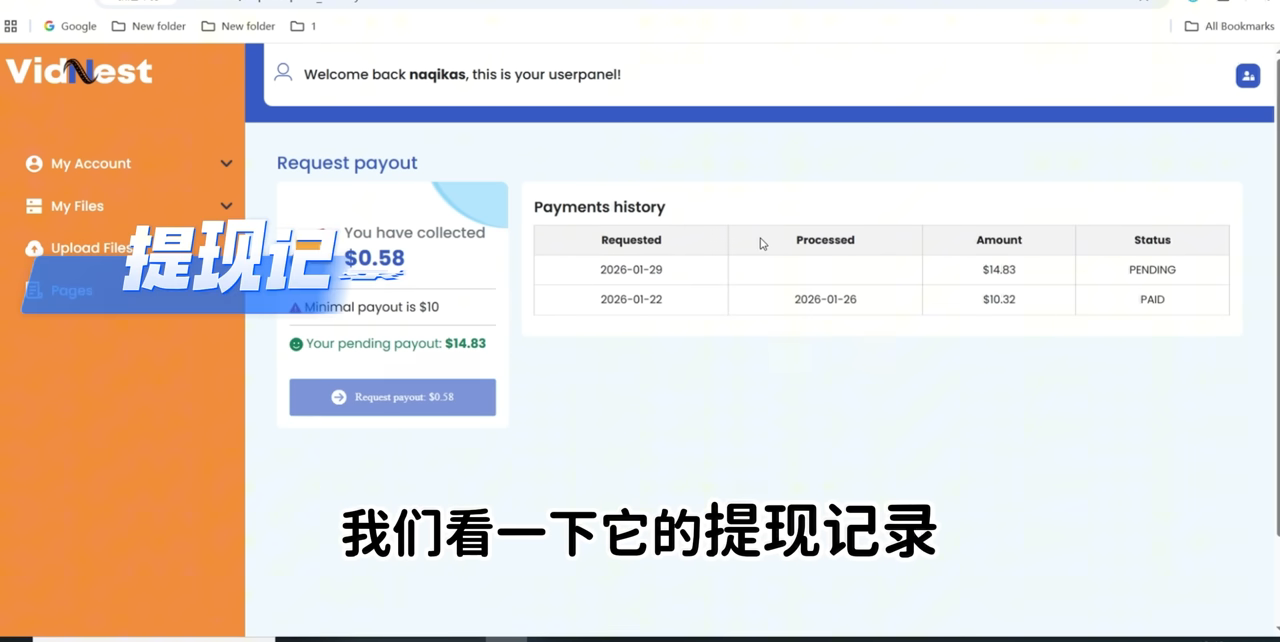Click the My Files drive icon

pyautogui.click(x=34, y=206)
